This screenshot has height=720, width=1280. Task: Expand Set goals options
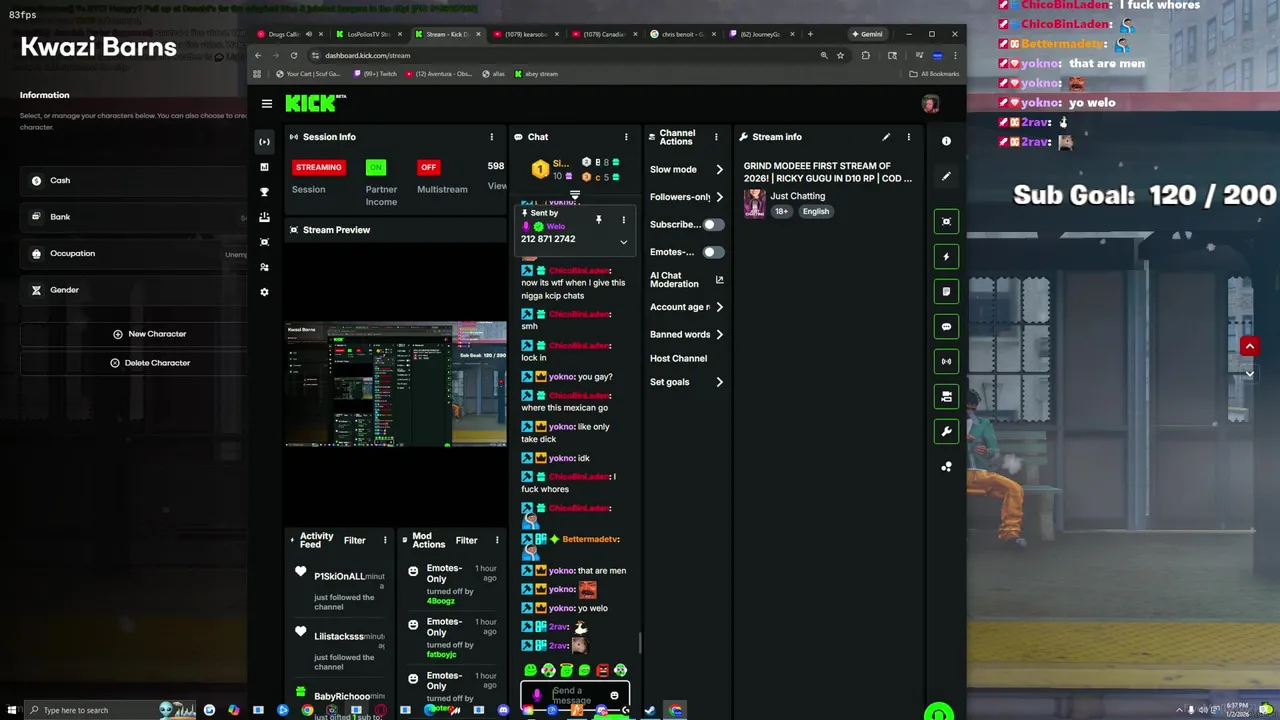[x=719, y=382]
